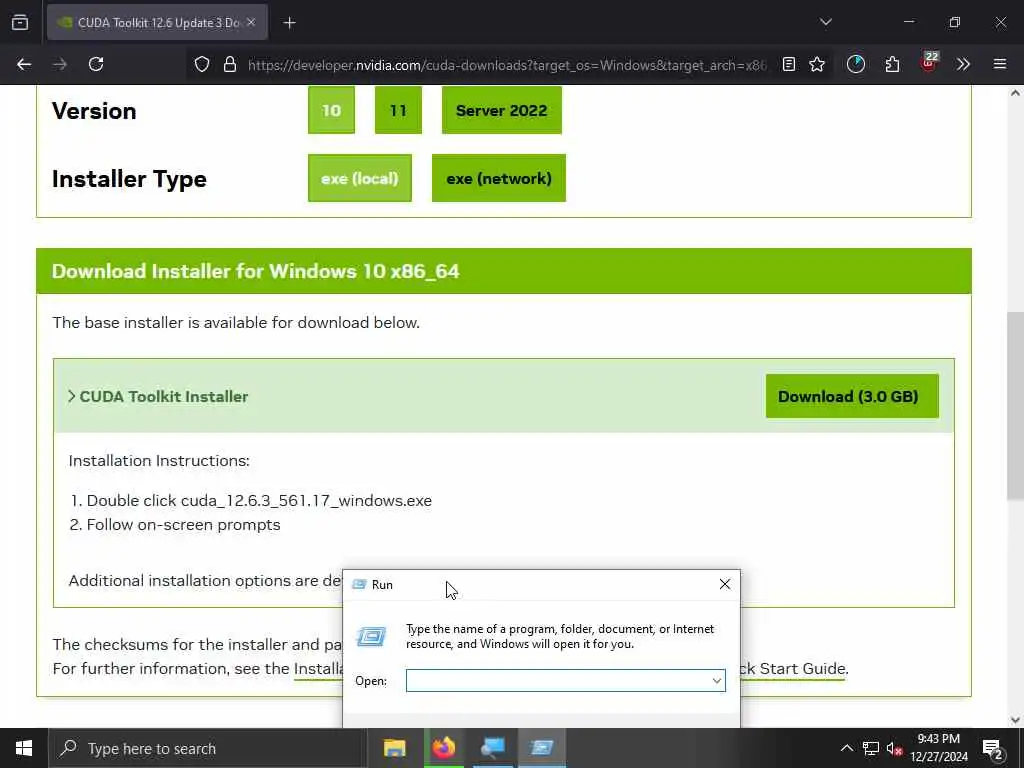This screenshot has height=768, width=1024.
Task: Click the installer filename cuda_12.6.3_561.17_windows.exe
Action: pyautogui.click(x=306, y=500)
